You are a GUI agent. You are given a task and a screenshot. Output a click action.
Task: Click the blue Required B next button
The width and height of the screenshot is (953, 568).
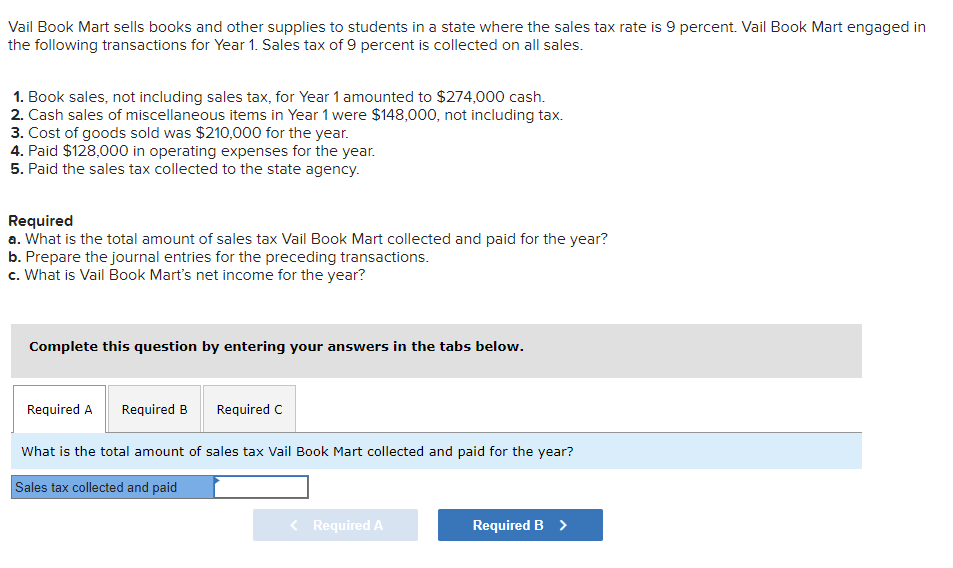click(519, 525)
